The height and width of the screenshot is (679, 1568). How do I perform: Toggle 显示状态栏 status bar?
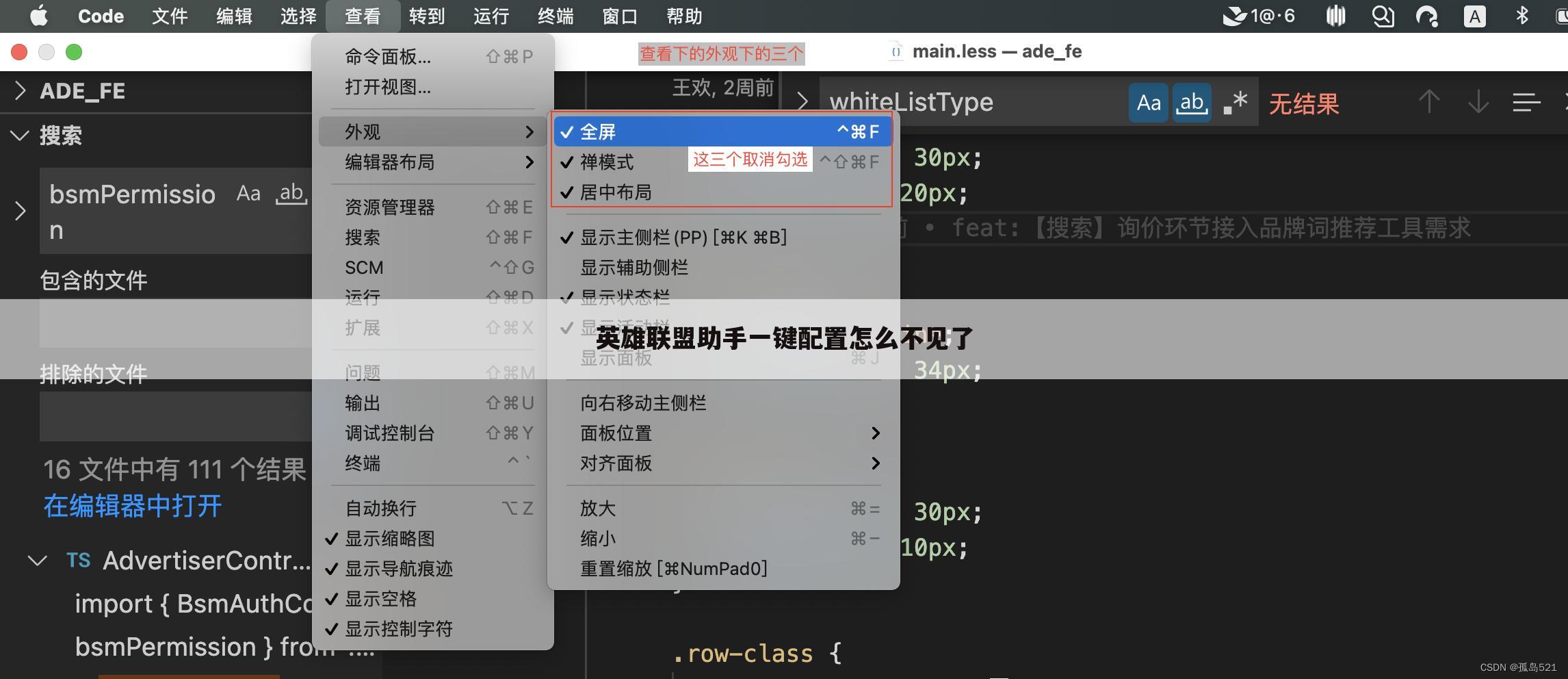(723, 297)
